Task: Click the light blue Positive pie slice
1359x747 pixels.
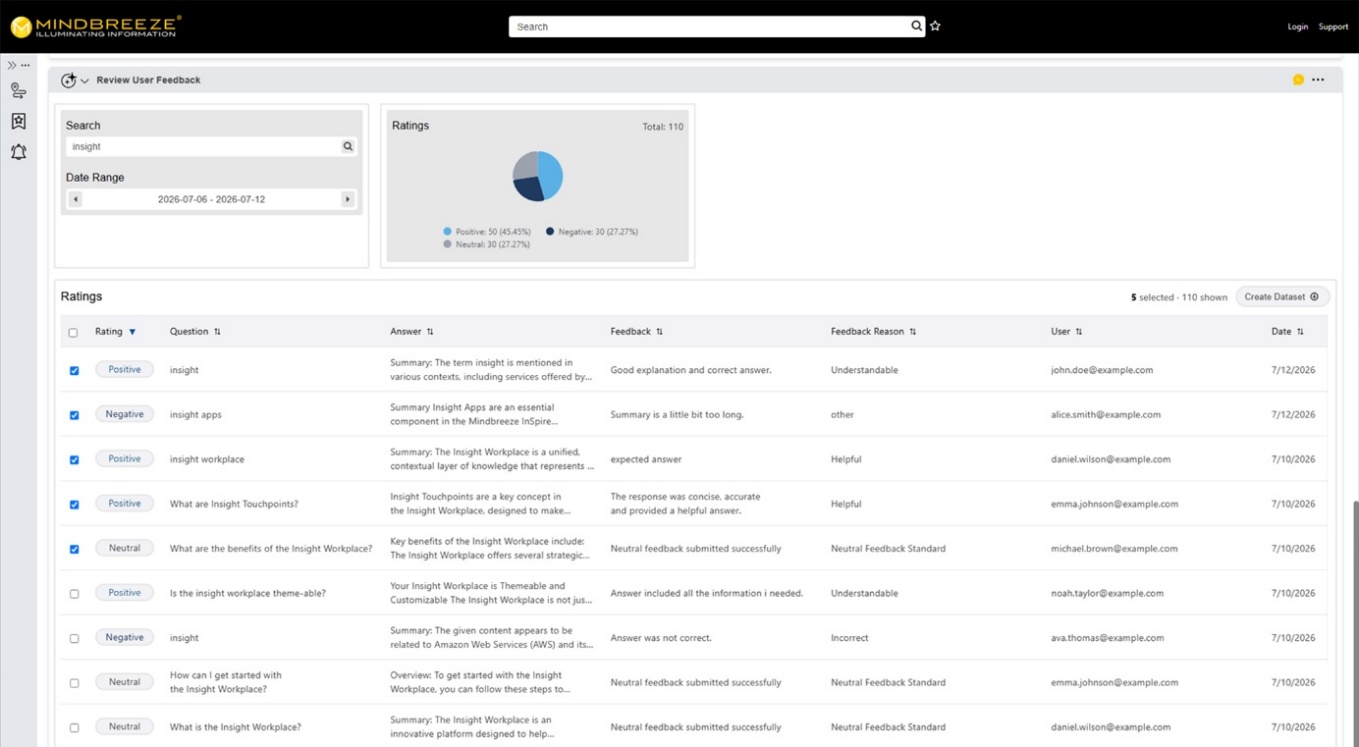Action: 552,174
